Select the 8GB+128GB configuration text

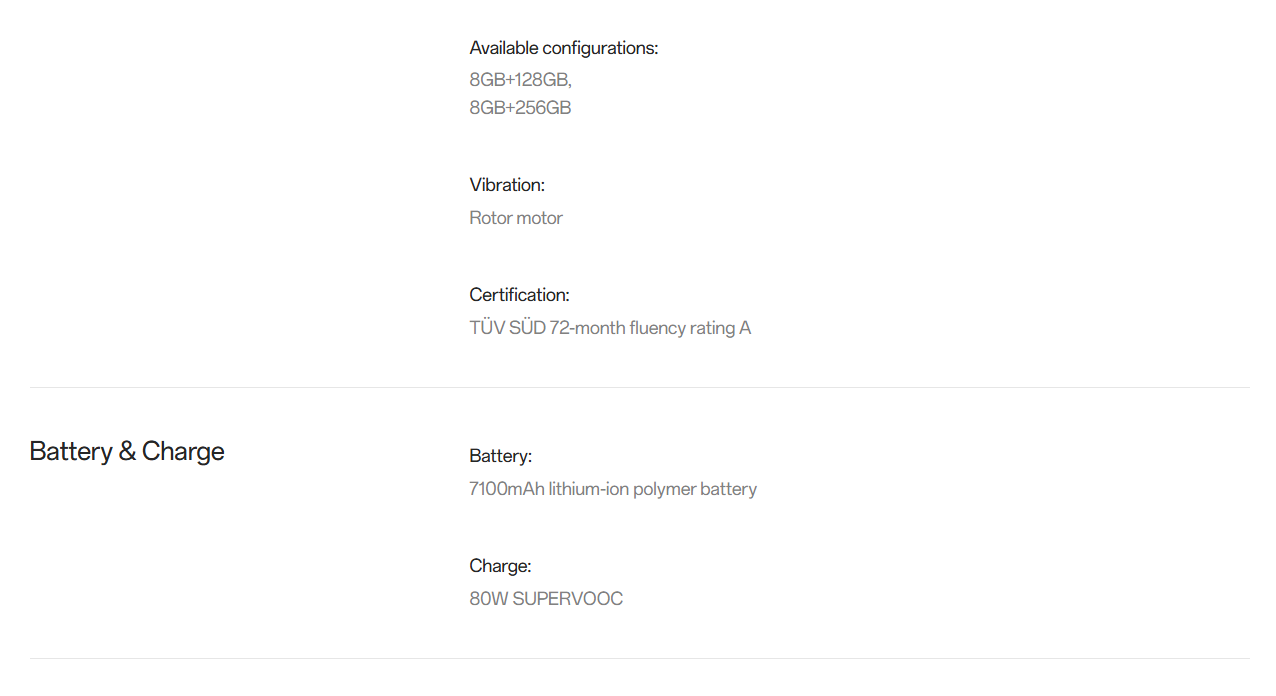[520, 80]
